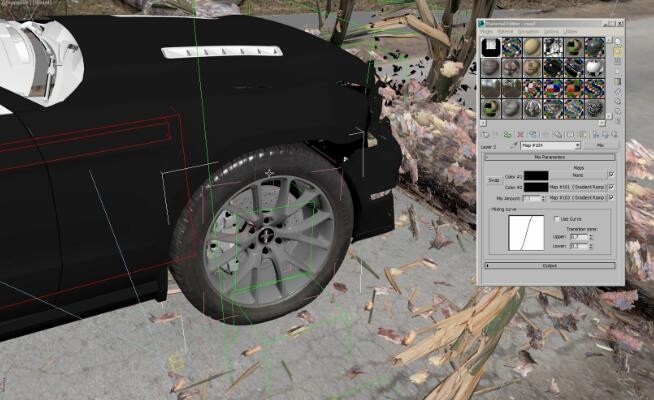This screenshot has width=654, height=400.
Task: Click the pick material eyedropper icon
Action: [514, 145]
